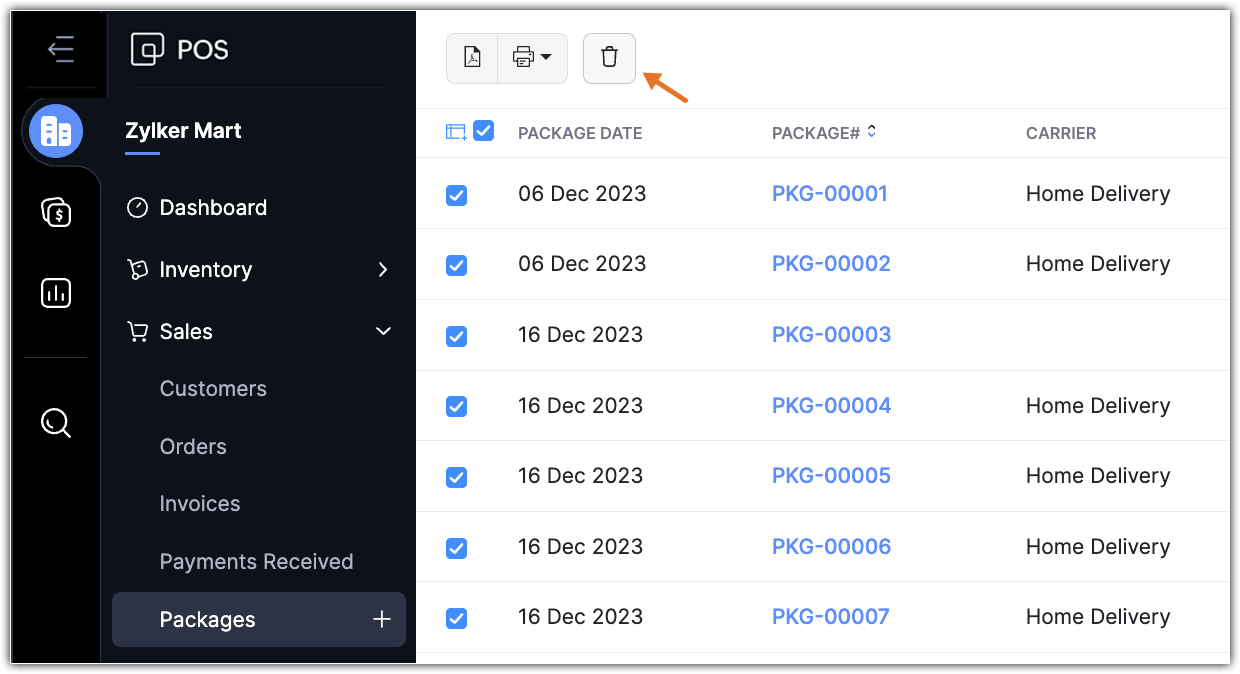Open the Invoices sidebar item
This screenshot has height=674, width=1240.
click(x=200, y=504)
